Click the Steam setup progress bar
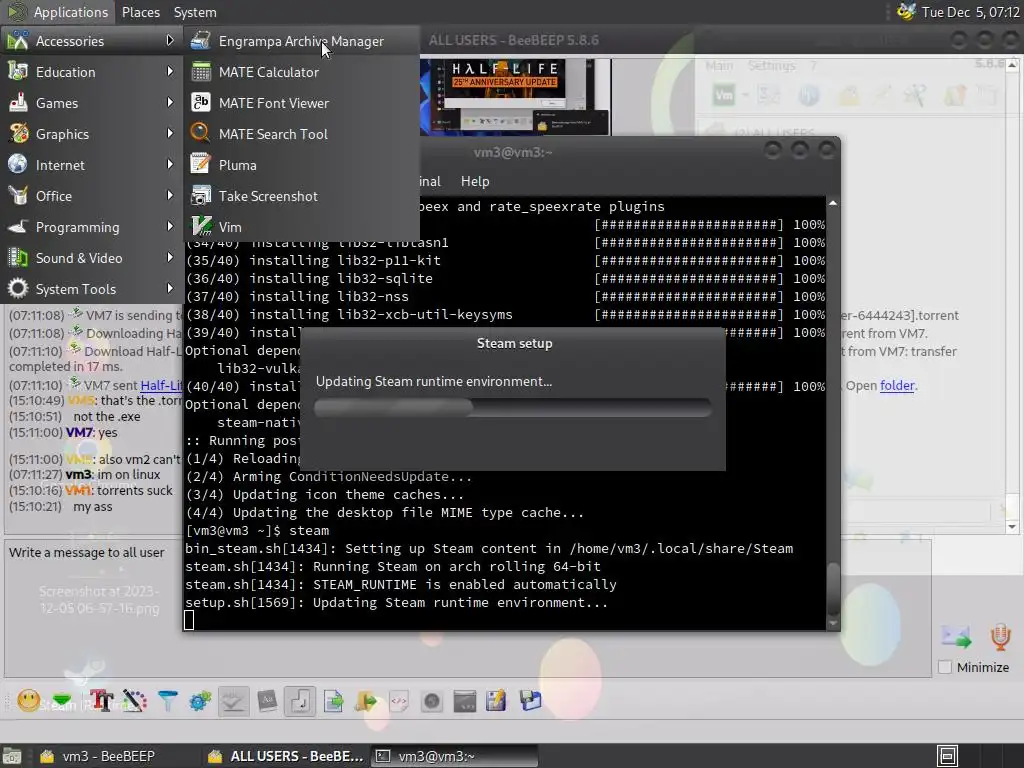This screenshot has width=1024, height=768. pyautogui.click(x=513, y=408)
